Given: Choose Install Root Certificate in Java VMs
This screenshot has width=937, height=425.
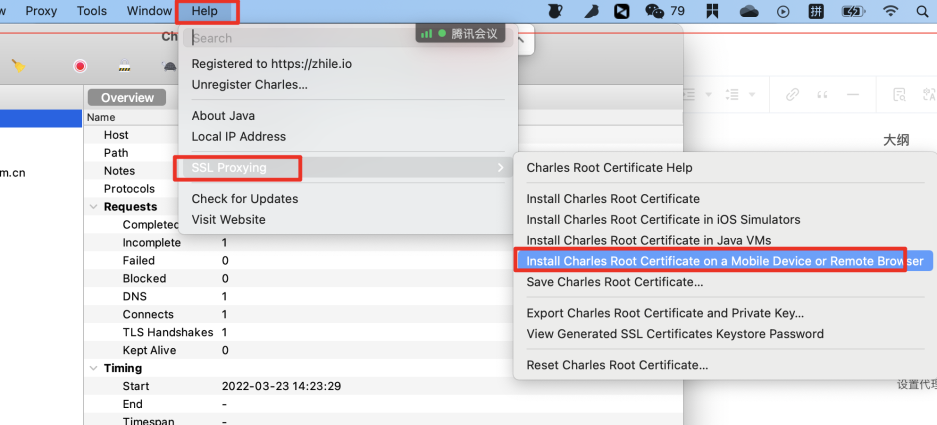Looking at the screenshot, I should [725, 241].
